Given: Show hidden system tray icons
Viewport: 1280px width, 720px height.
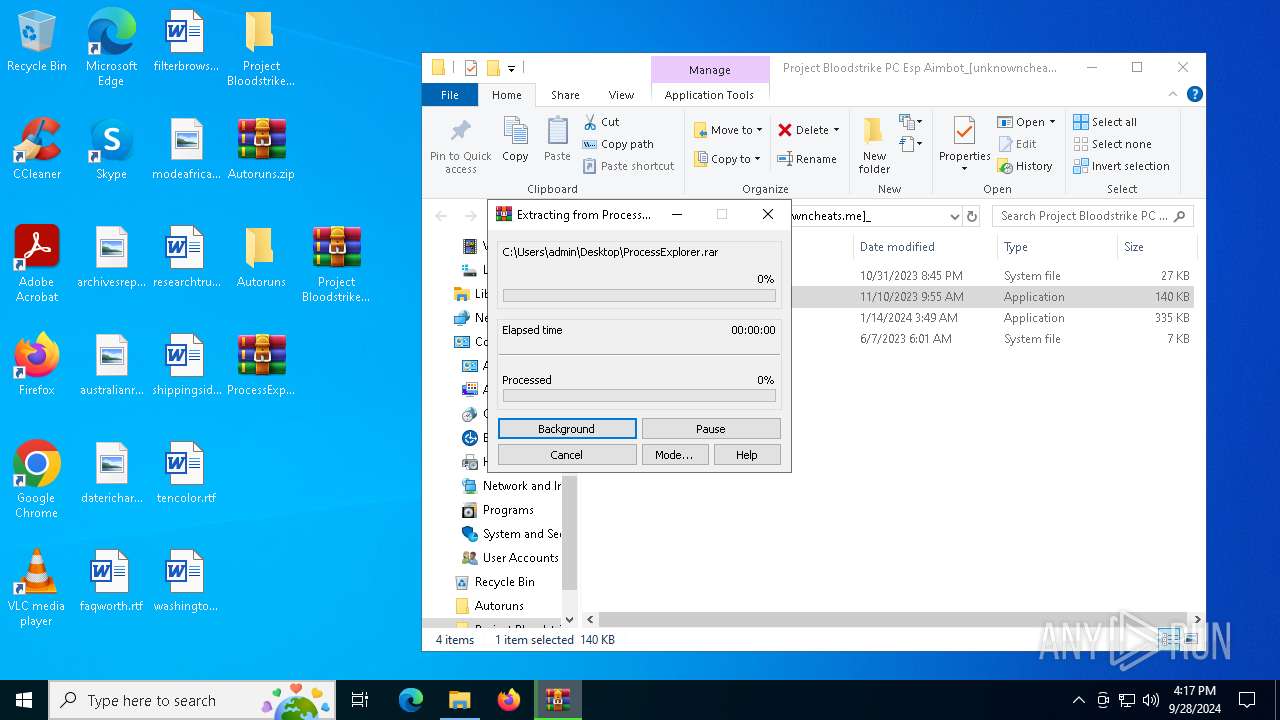Looking at the screenshot, I should pos(1078,700).
